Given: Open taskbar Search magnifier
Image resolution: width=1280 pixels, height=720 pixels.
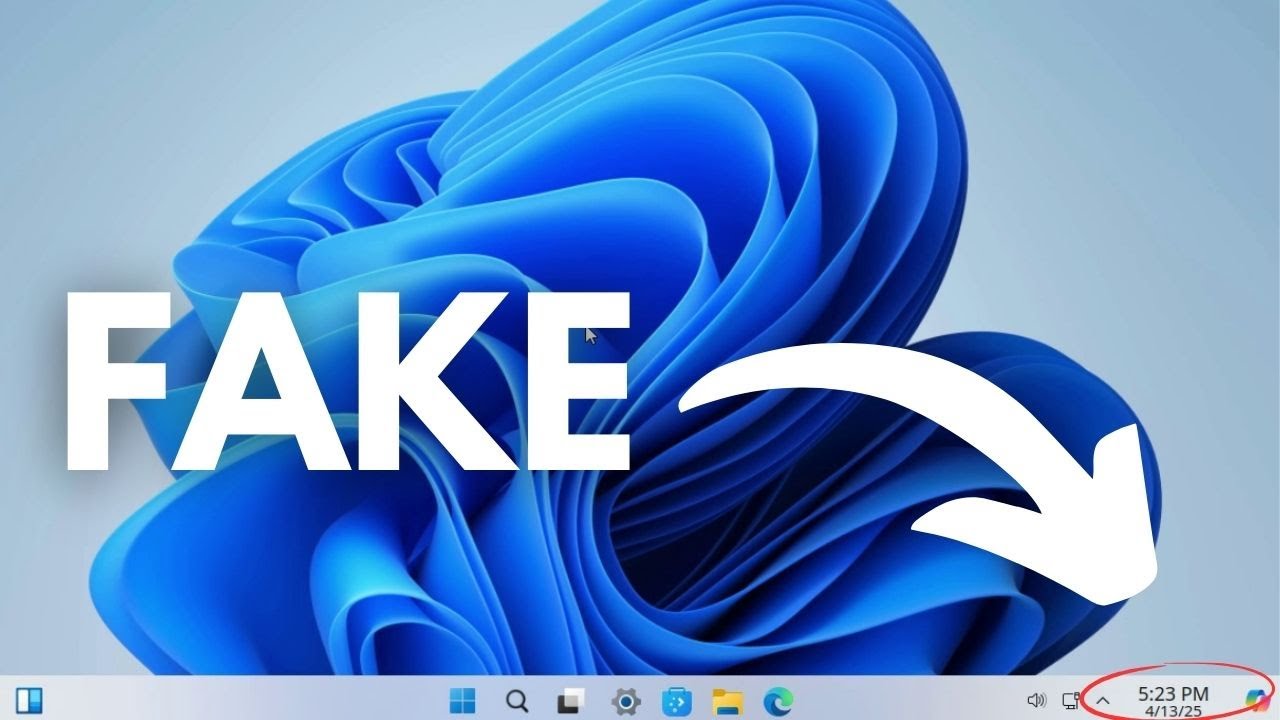Looking at the screenshot, I should pyautogui.click(x=517, y=700).
